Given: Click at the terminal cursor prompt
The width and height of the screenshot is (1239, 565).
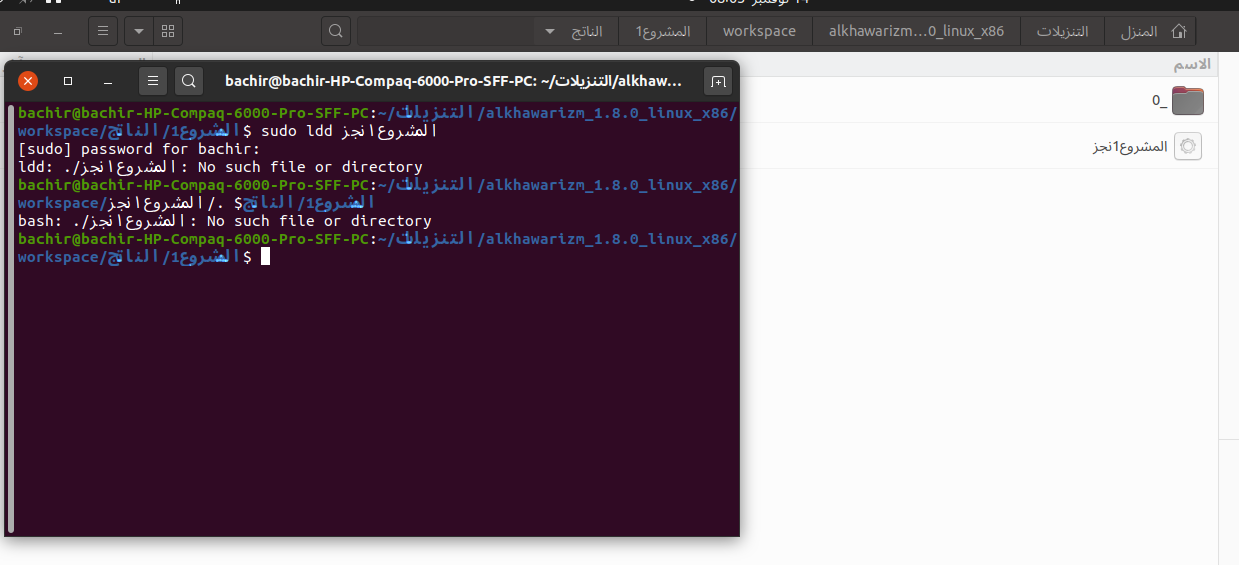Looking at the screenshot, I should pos(265,257).
